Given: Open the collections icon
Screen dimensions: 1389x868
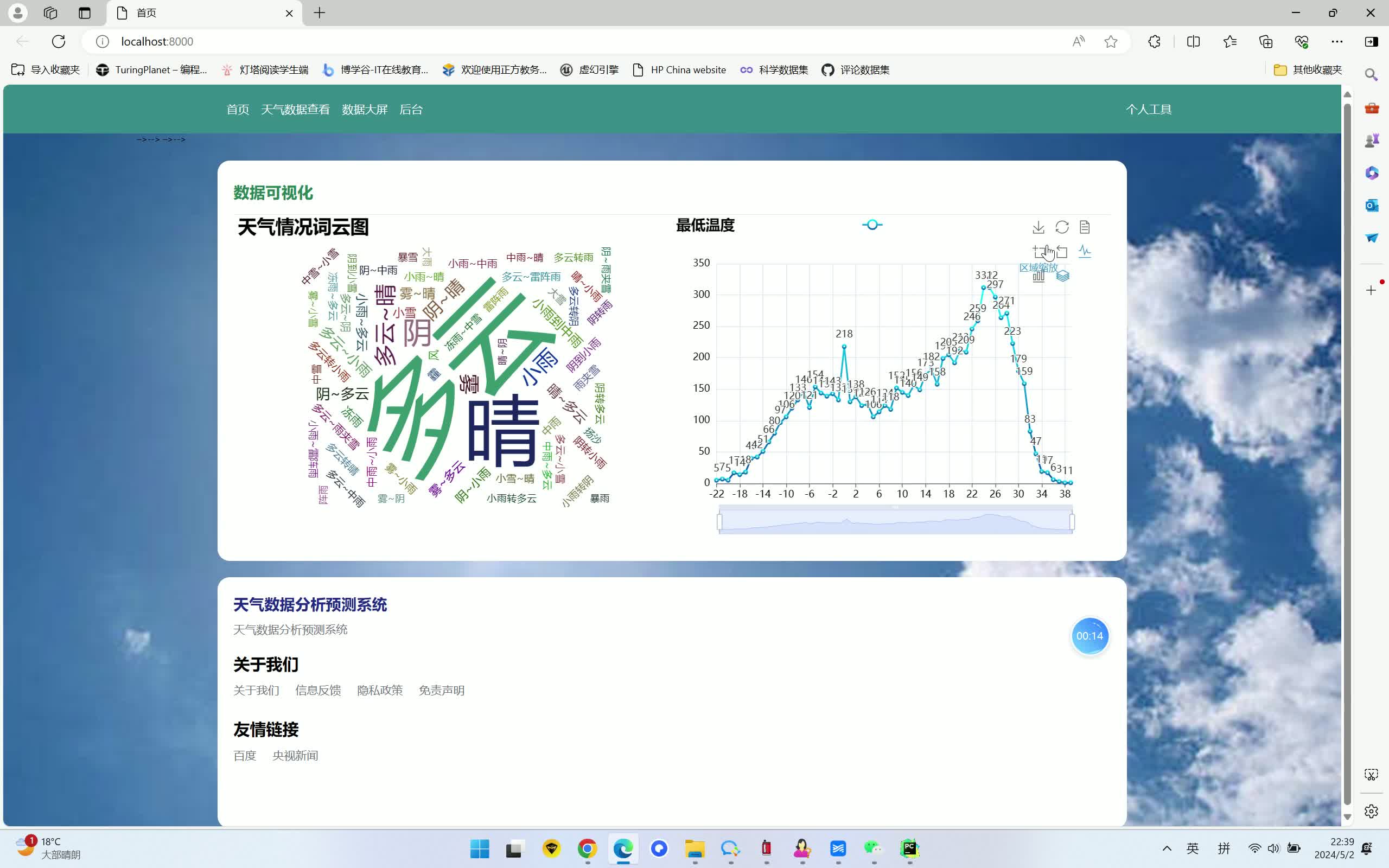Looking at the screenshot, I should click(1266, 41).
